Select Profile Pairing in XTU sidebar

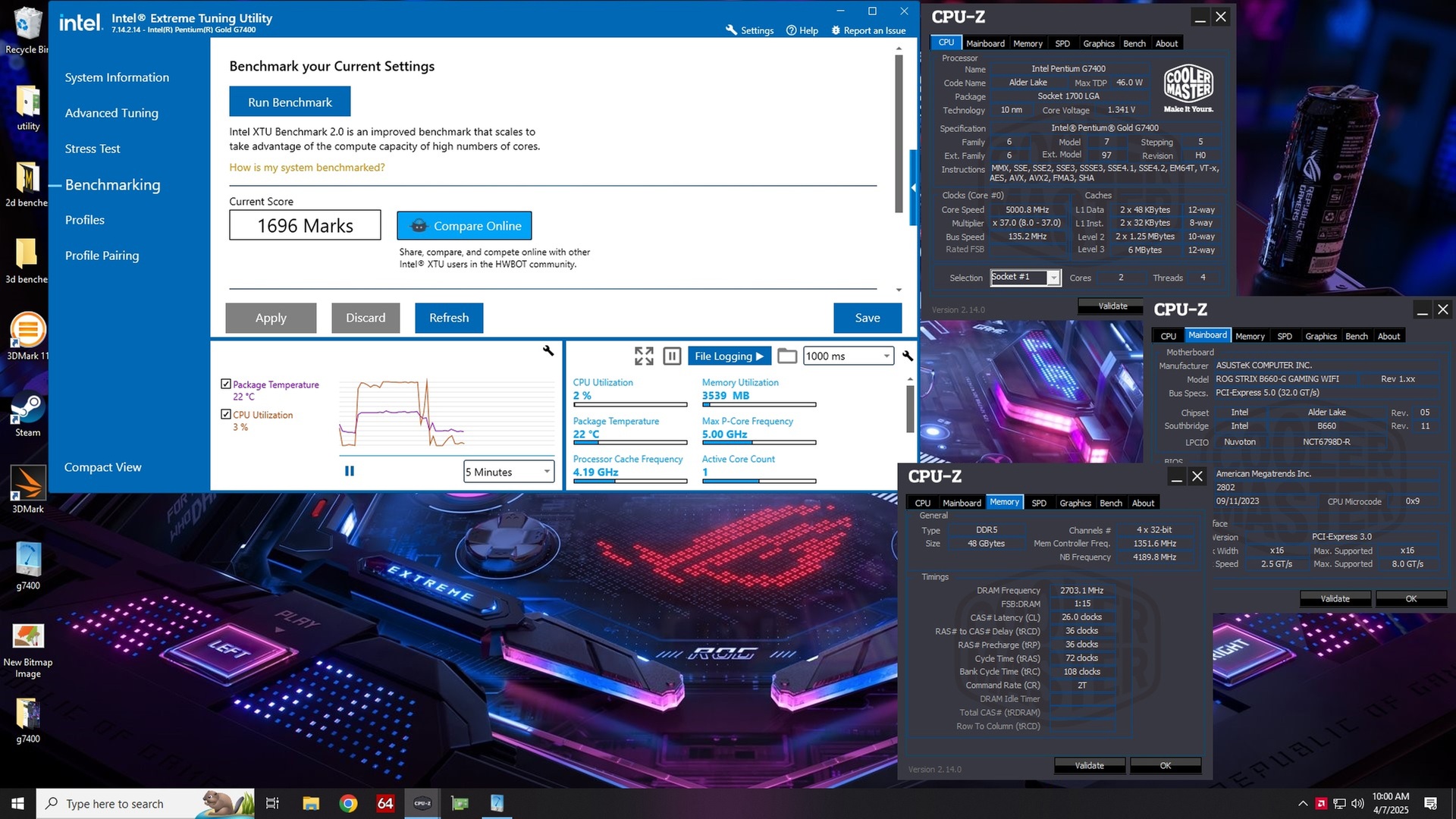click(x=102, y=256)
